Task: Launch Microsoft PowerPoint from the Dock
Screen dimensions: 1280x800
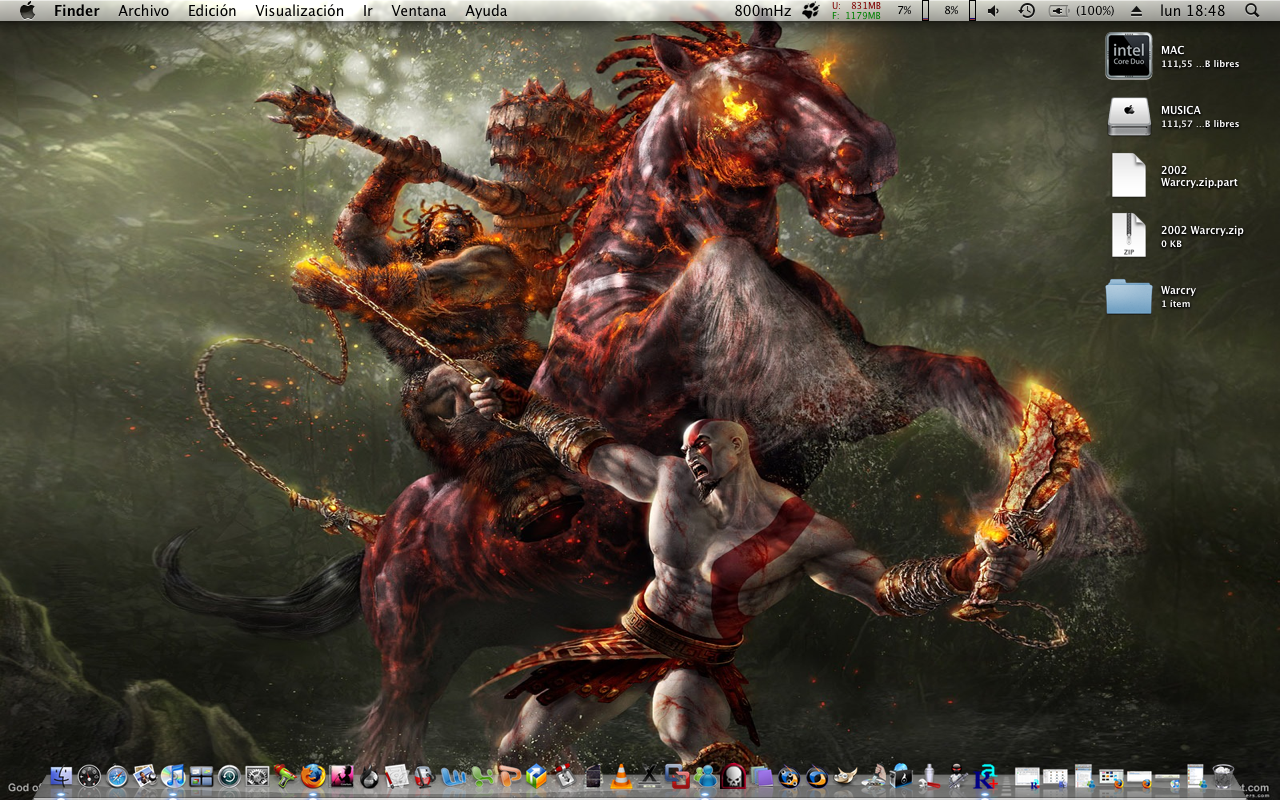Action: (x=509, y=776)
